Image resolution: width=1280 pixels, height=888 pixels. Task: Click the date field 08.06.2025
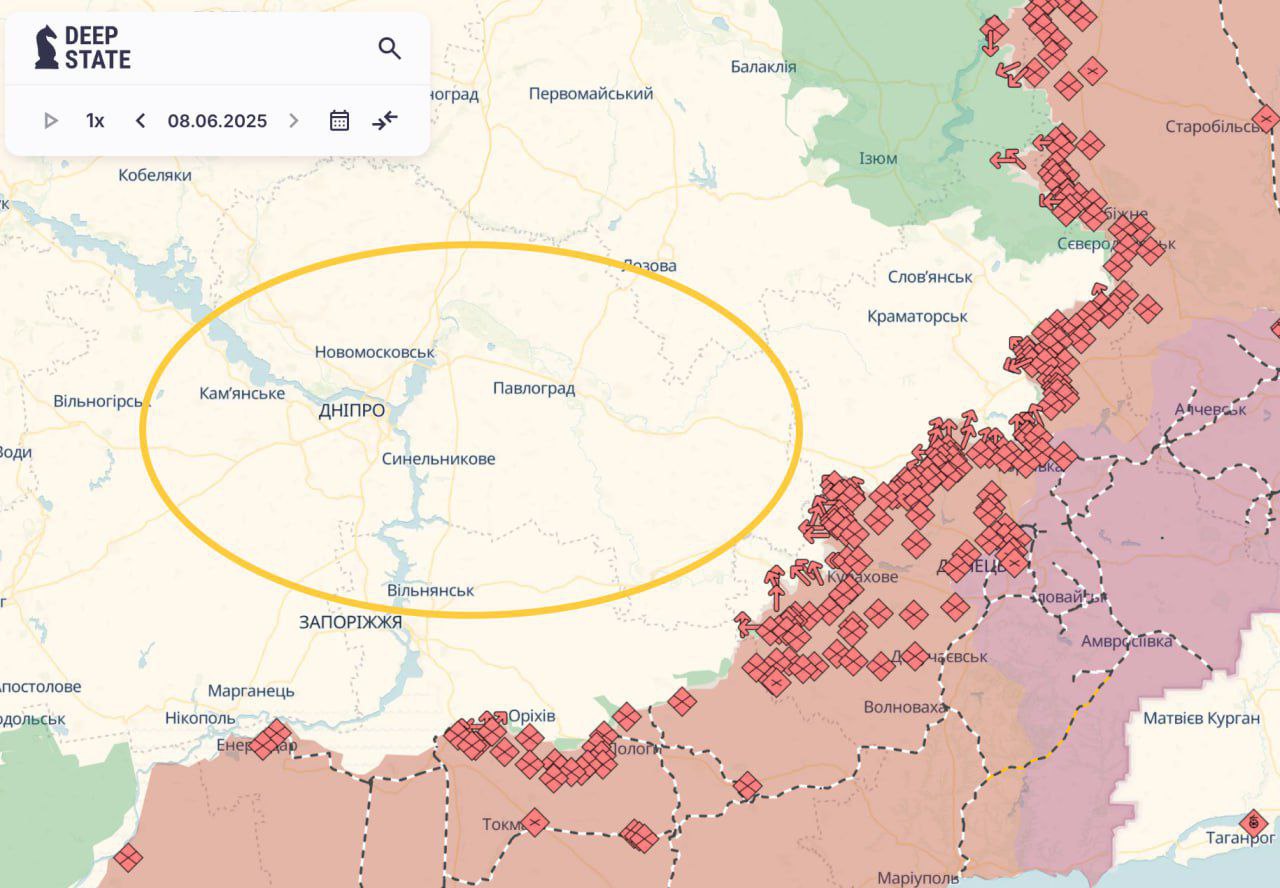point(217,121)
